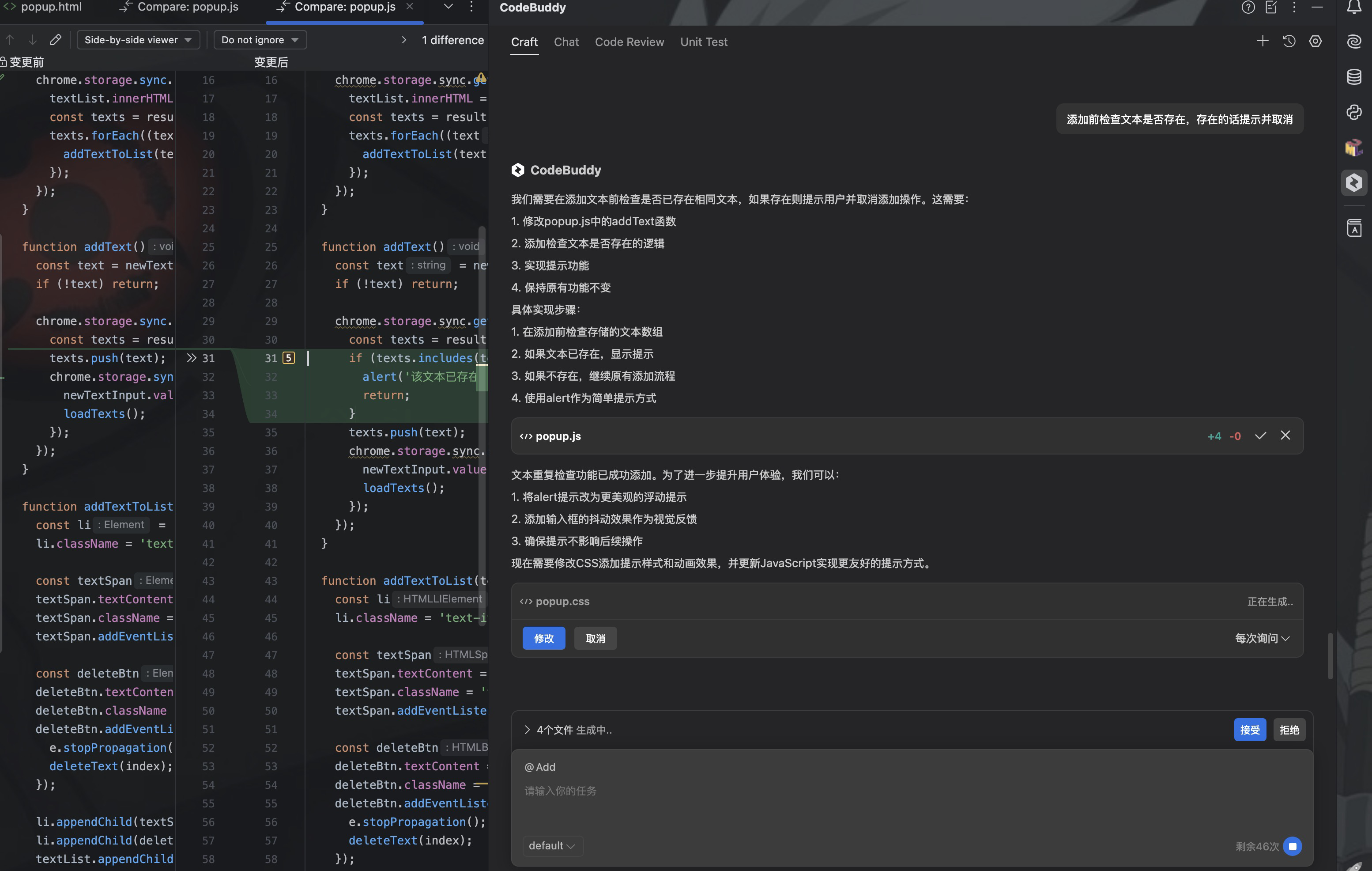Open the default model dropdown
This screenshot has width=1372, height=871.
pos(551,846)
